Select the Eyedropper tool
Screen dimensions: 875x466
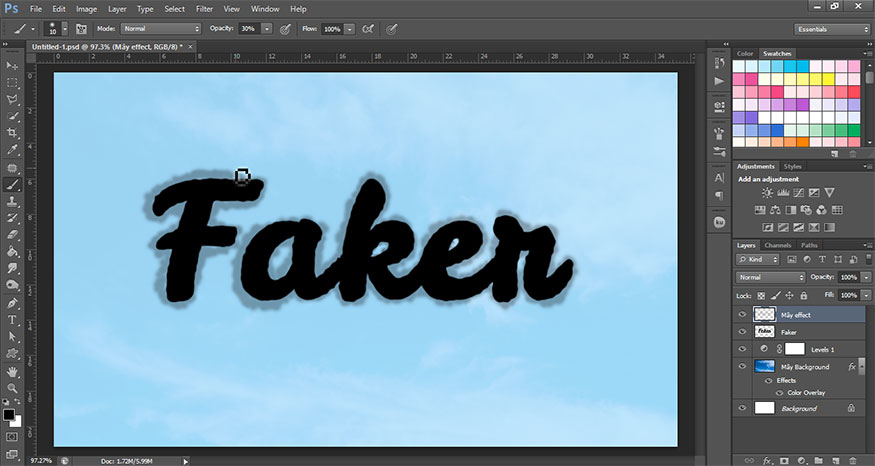(x=12, y=150)
